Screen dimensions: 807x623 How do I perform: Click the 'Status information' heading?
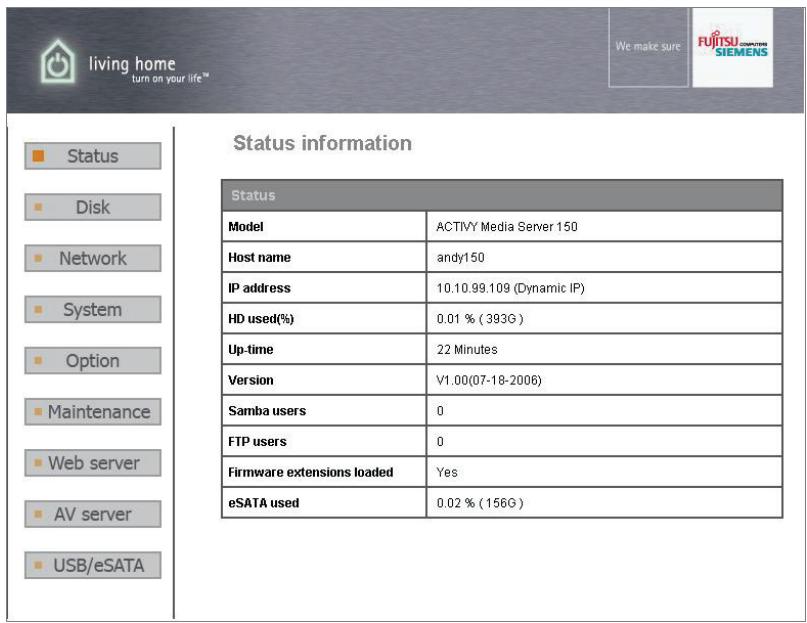tap(322, 143)
